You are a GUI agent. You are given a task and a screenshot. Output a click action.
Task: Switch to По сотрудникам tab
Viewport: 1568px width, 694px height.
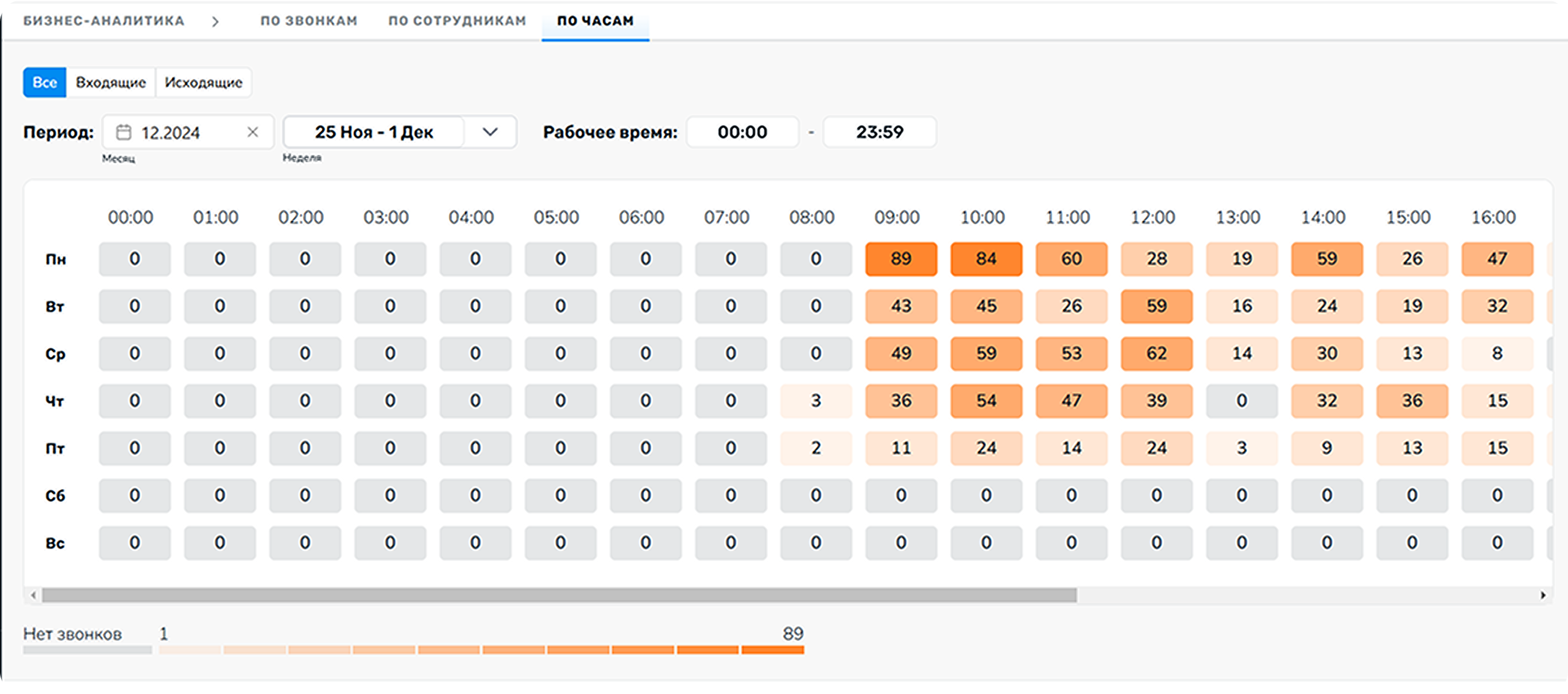coord(457,21)
